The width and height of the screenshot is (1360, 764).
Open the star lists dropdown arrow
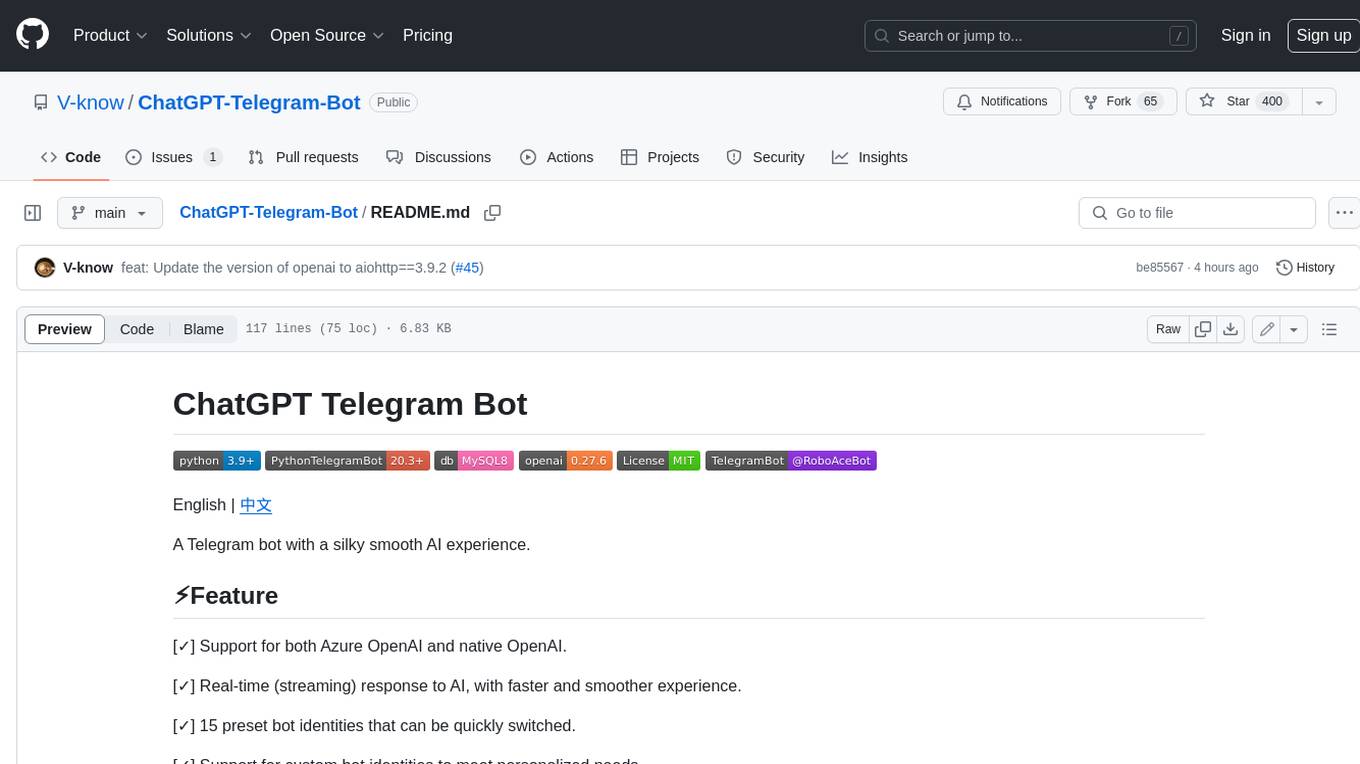click(x=1319, y=101)
